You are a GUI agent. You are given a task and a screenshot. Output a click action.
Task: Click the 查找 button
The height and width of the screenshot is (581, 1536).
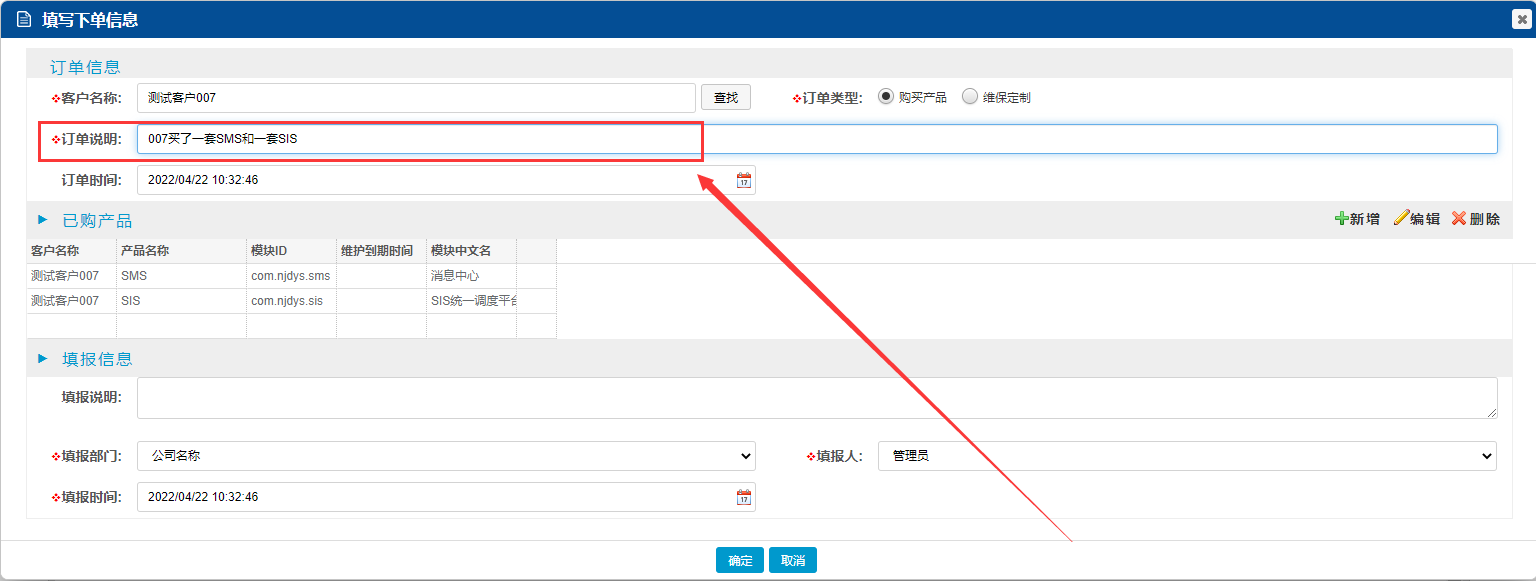(x=725, y=97)
